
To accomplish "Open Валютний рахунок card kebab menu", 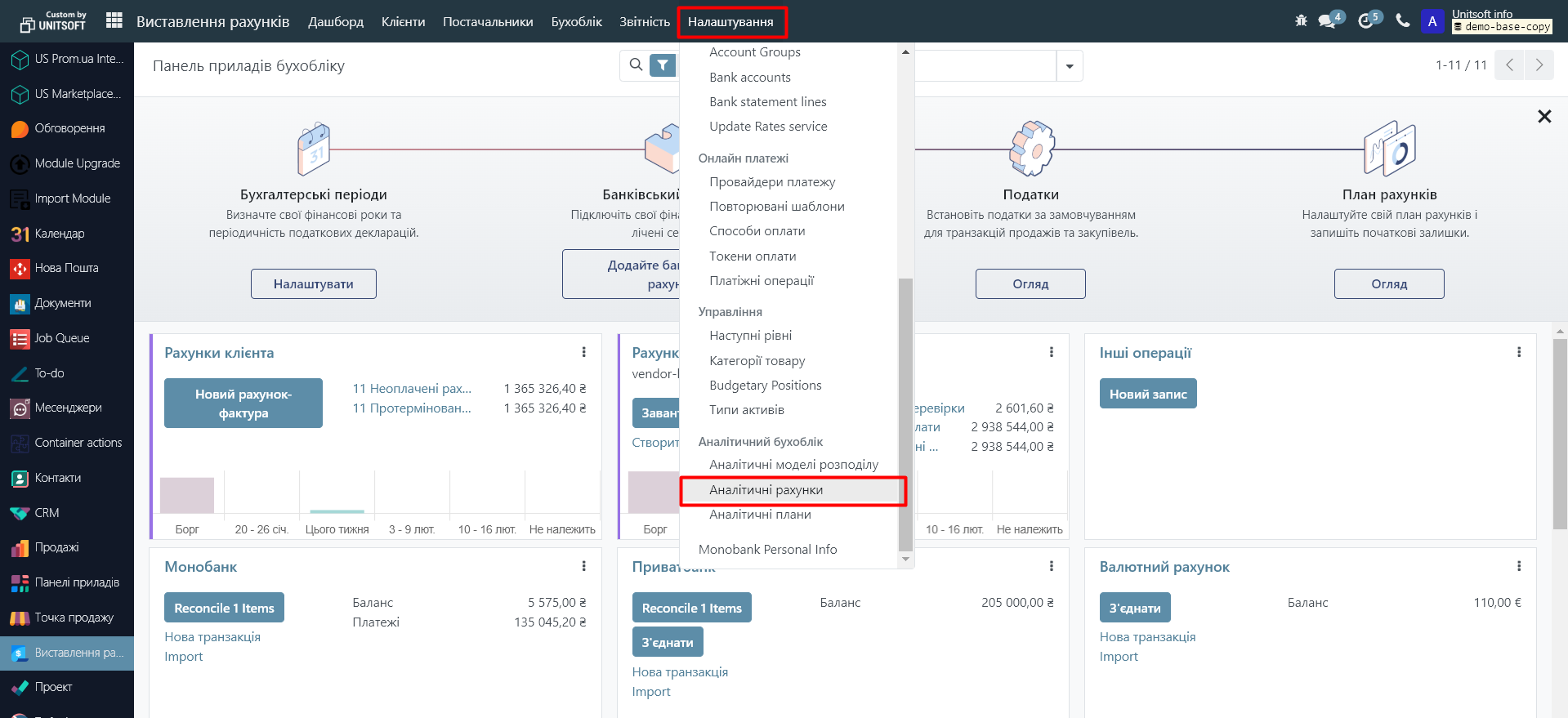I will coord(1519,566).
